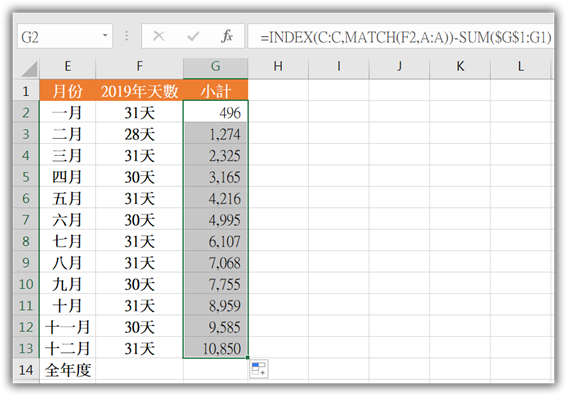Select row 5 header

click(26, 176)
